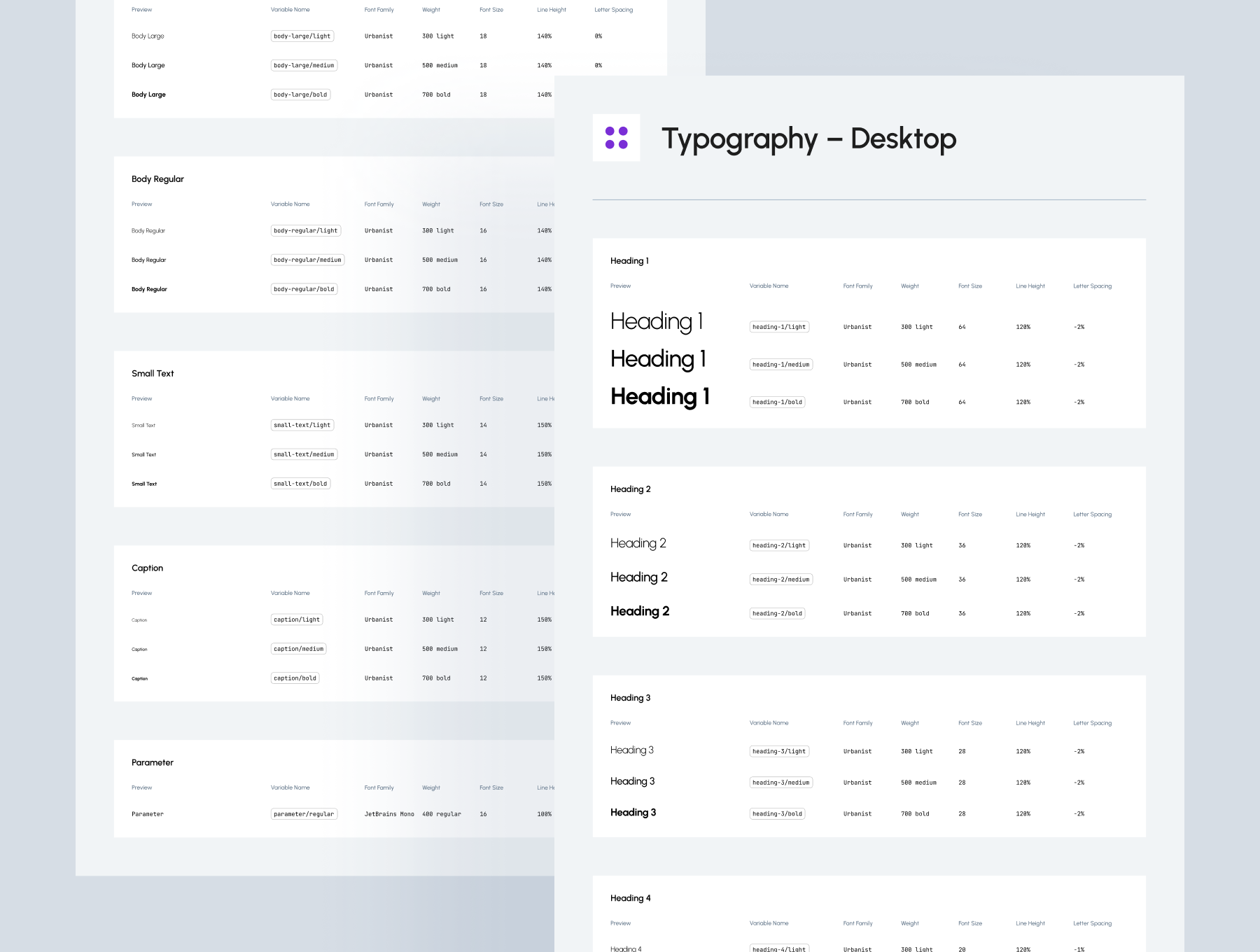Image resolution: width=1260 pixels, height=952 pixels.
Task: Click the 500 medium weight in heading-2/medium row
Action: pos(918,580)
